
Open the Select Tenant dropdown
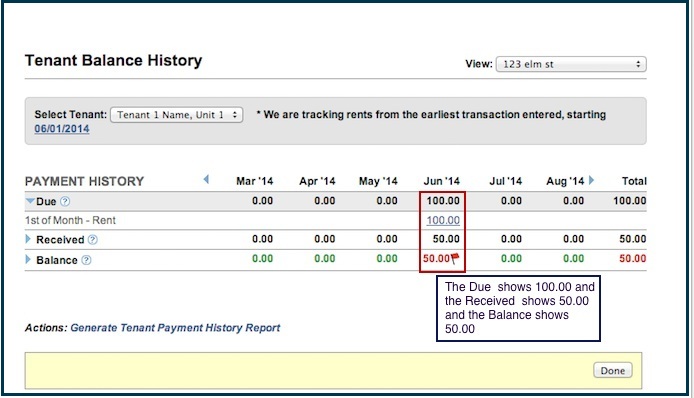click(177, 115)
